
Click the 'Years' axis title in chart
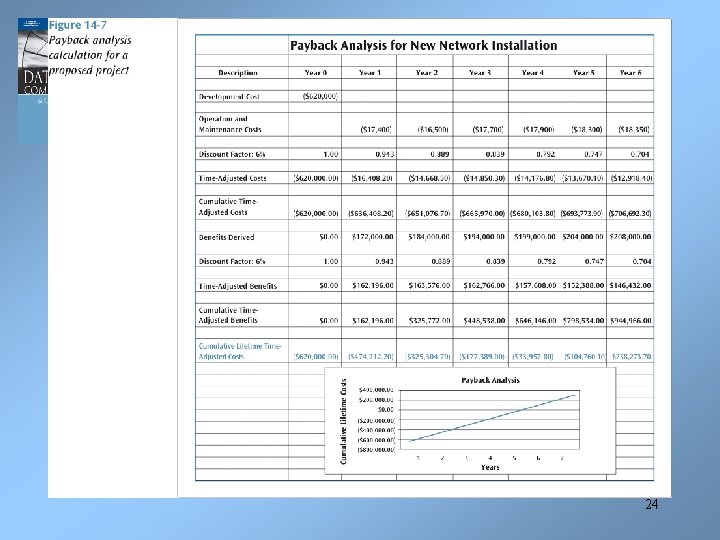pos(490,467)
